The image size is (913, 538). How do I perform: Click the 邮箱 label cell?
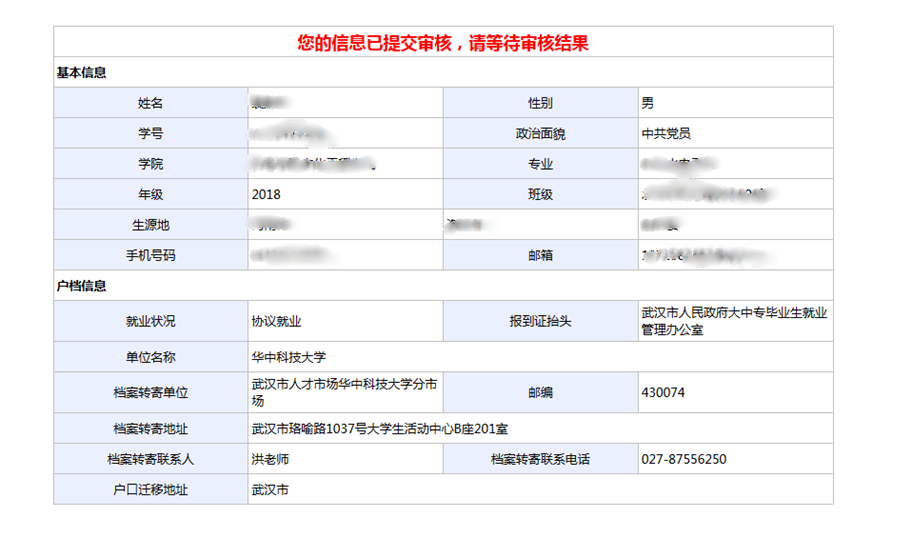540,255
